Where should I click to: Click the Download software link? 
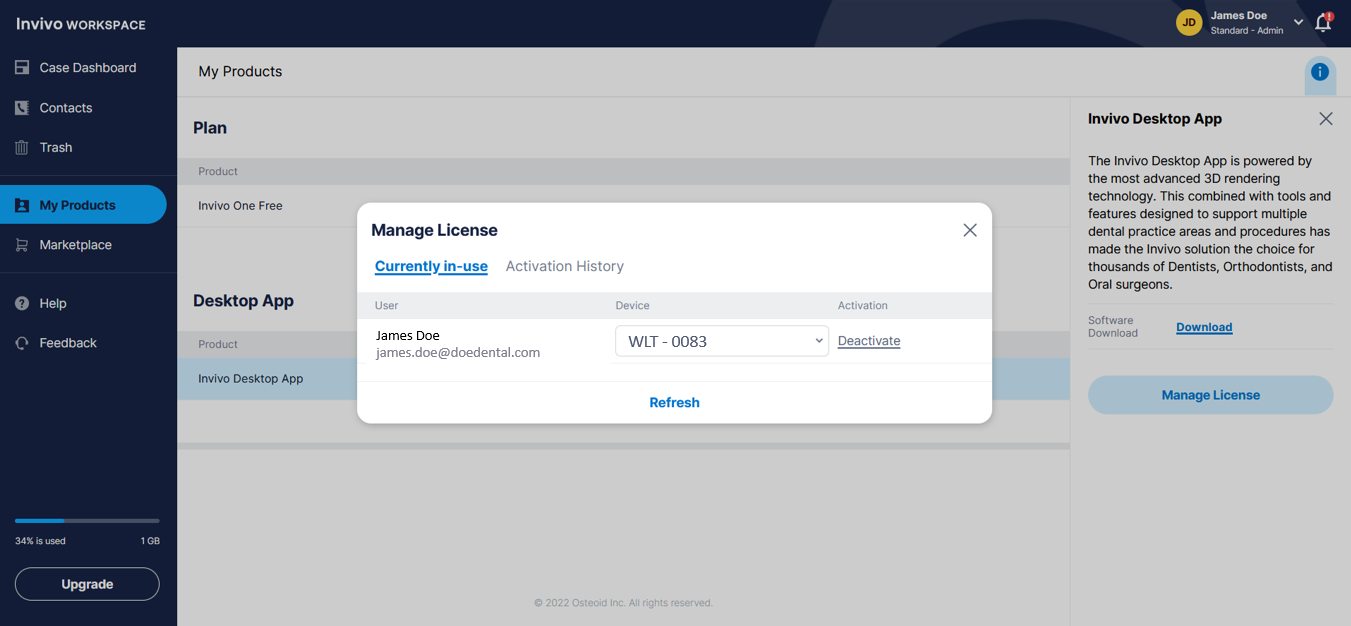1204,327
